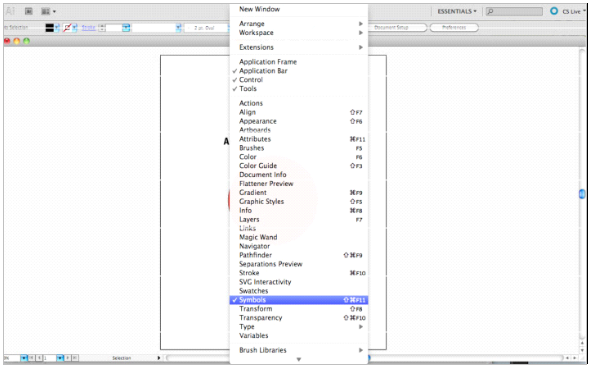Open the Variables panel
The image size is (590, 367).
click(x=299, y=336)
